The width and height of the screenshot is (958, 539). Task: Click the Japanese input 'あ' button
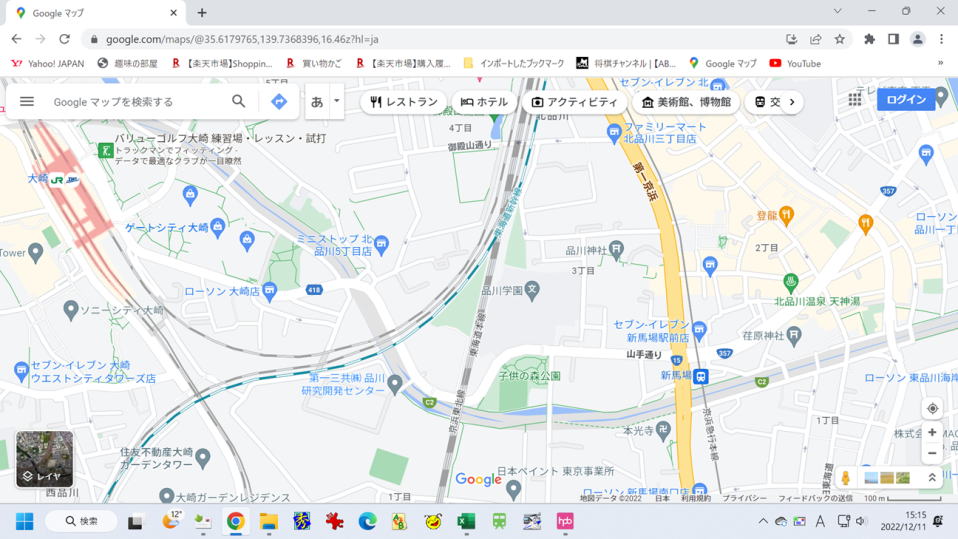coord(317,101)
